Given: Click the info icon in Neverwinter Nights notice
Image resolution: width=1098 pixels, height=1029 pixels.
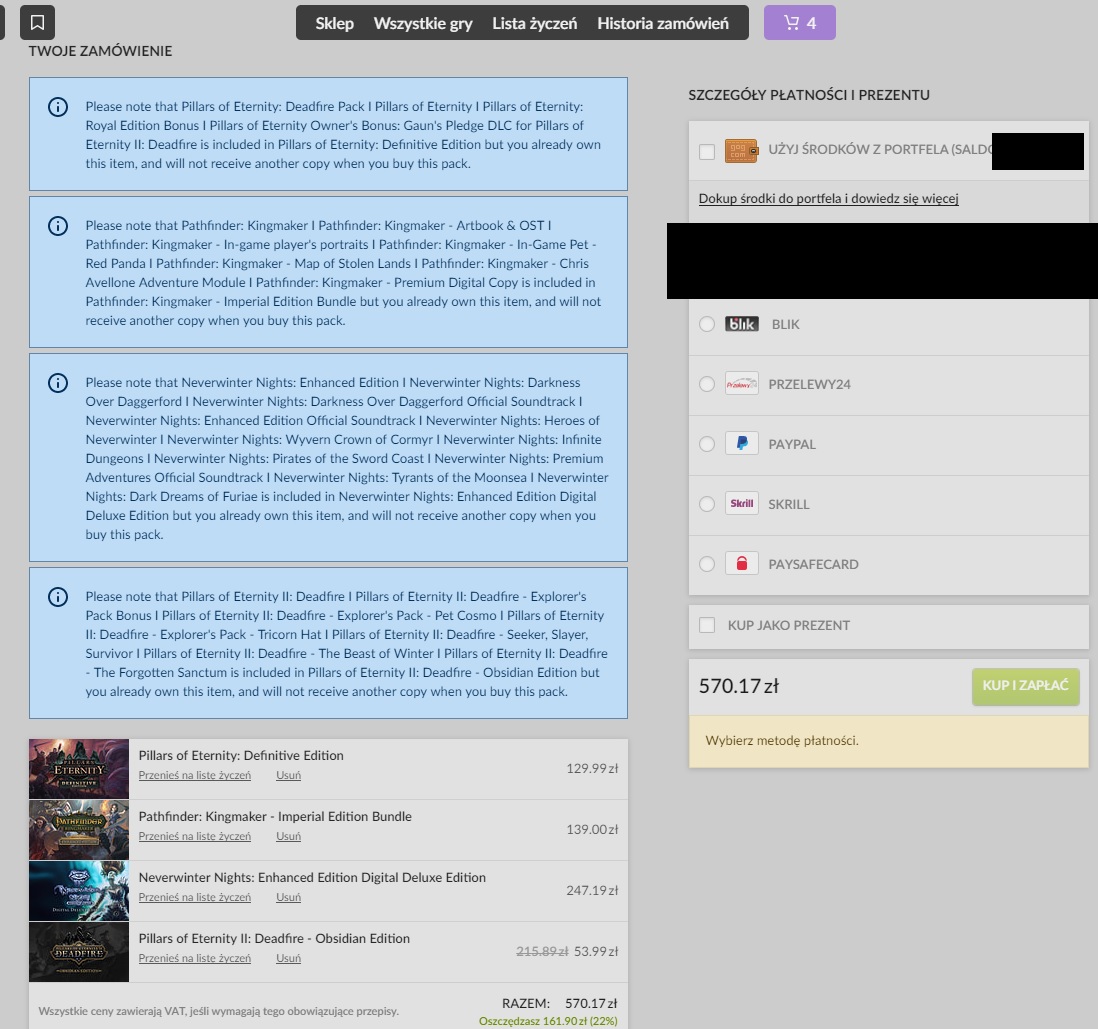Looking at the screenshot, I should 57,383.
